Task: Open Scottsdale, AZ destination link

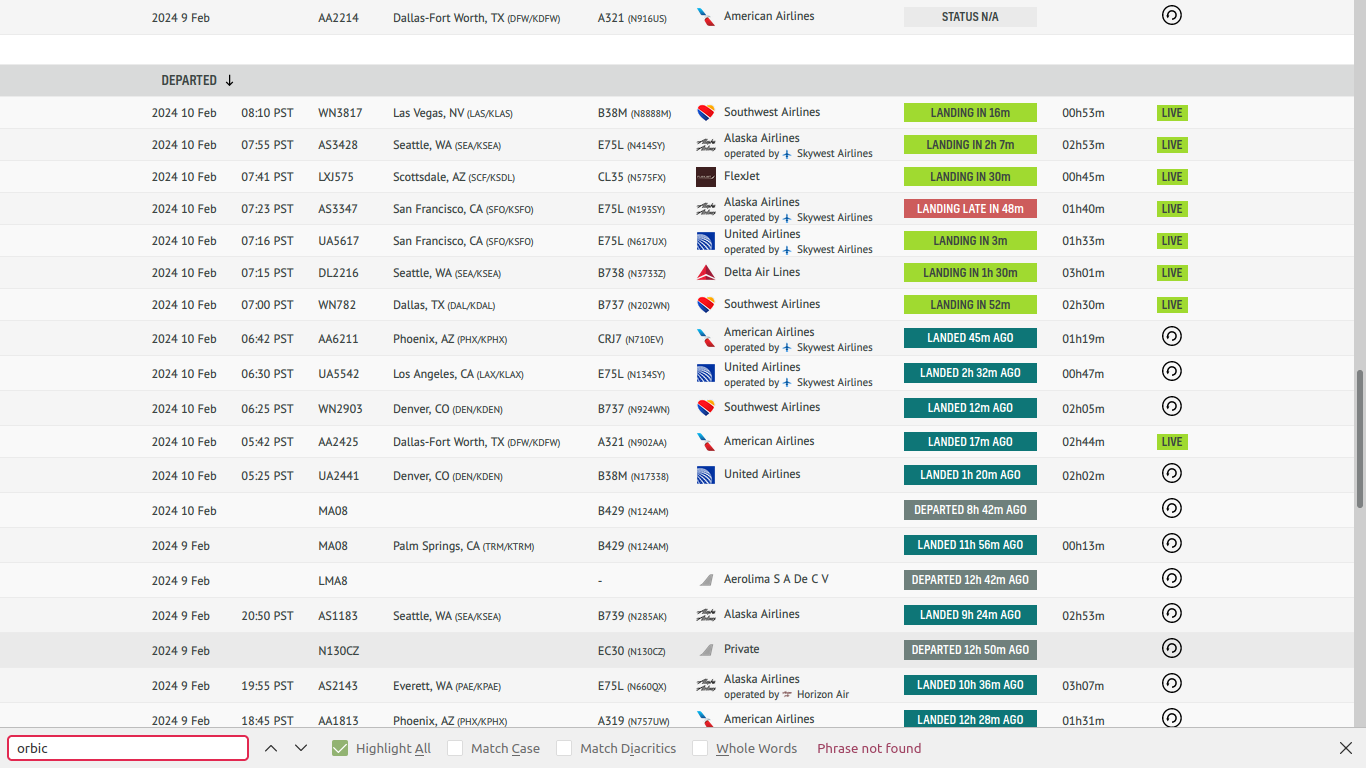Action: 454,177
